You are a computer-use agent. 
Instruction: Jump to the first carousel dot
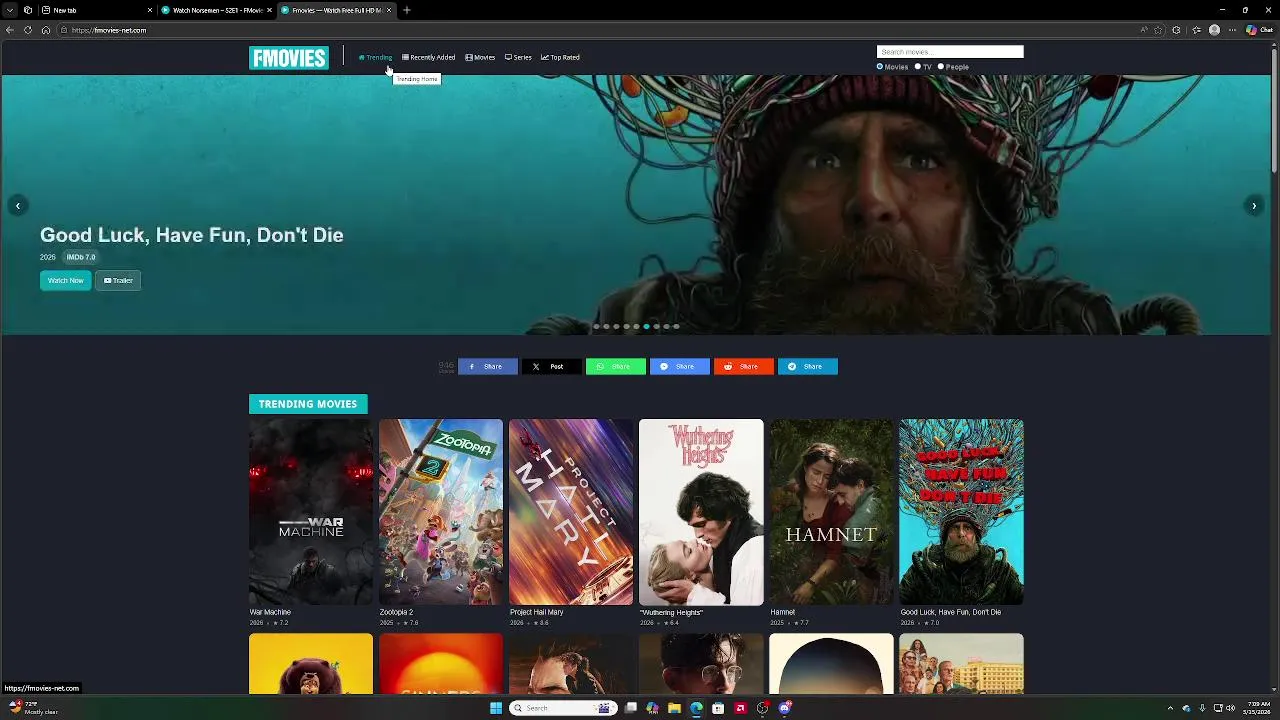coord(596,326)
